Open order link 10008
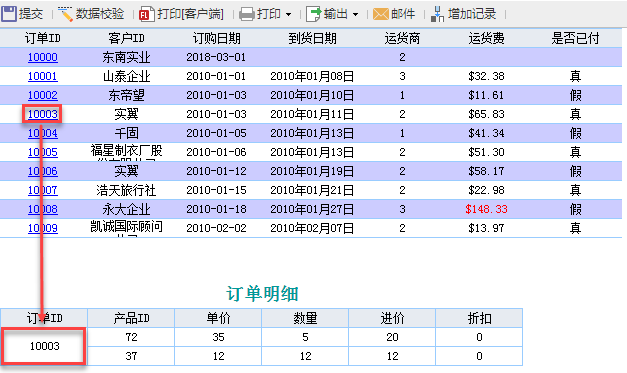 click(x=43, y=209)
